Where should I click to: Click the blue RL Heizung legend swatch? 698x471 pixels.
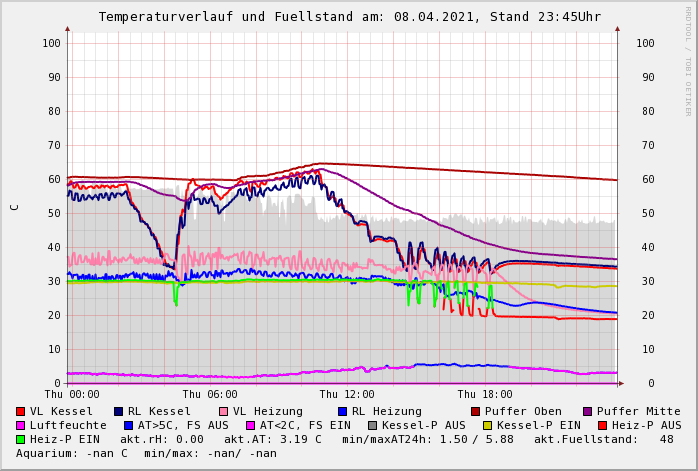point(342,412)
